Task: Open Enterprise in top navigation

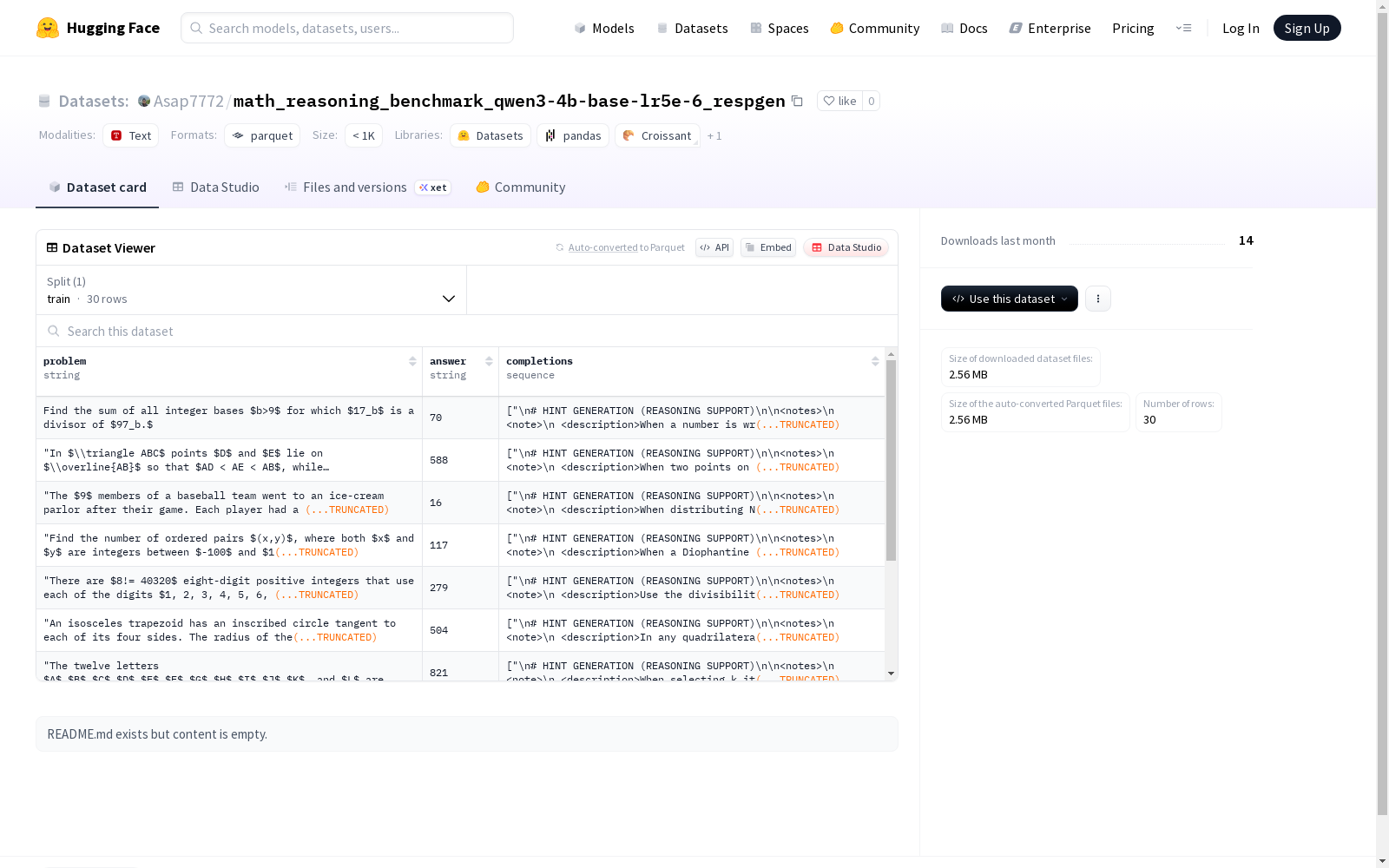Action: 1050,28
